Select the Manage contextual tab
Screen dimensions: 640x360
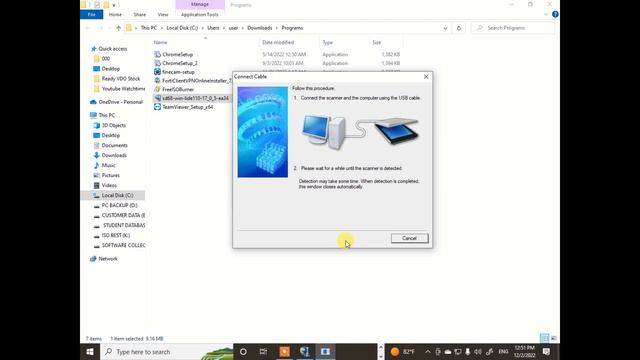click(x=200, y=4)
